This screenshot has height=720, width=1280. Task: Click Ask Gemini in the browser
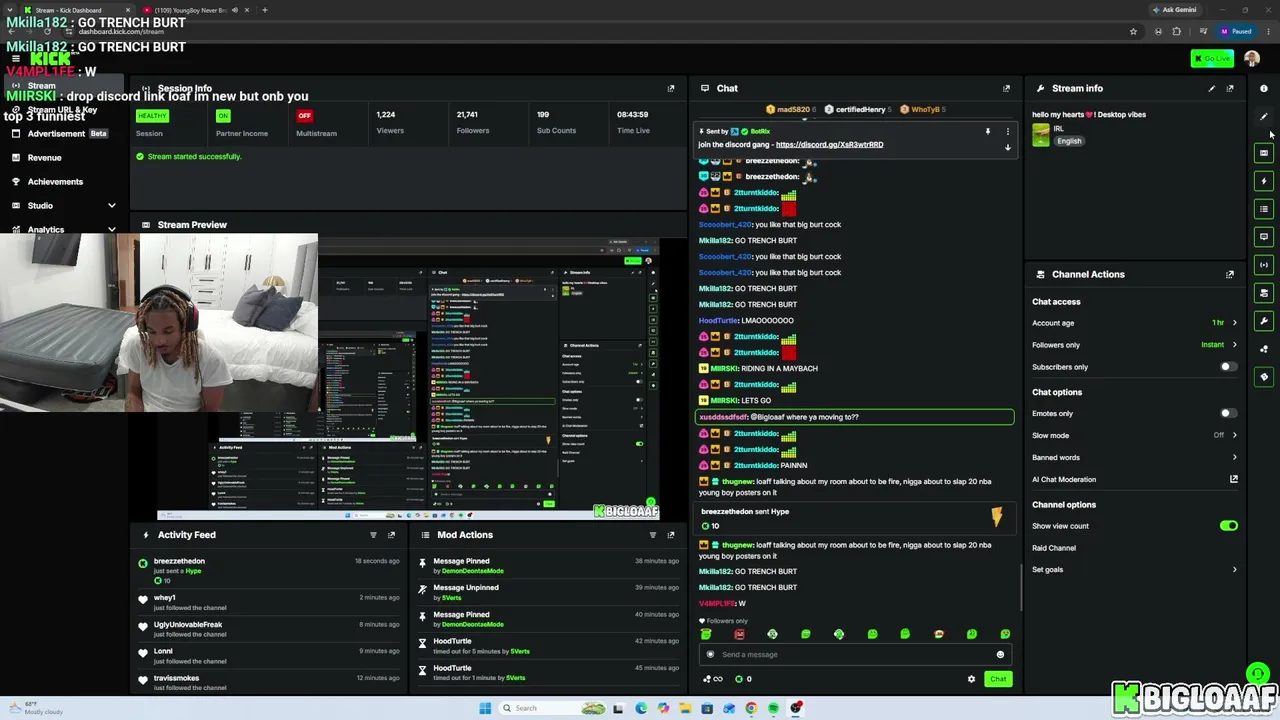point(1175,10)
